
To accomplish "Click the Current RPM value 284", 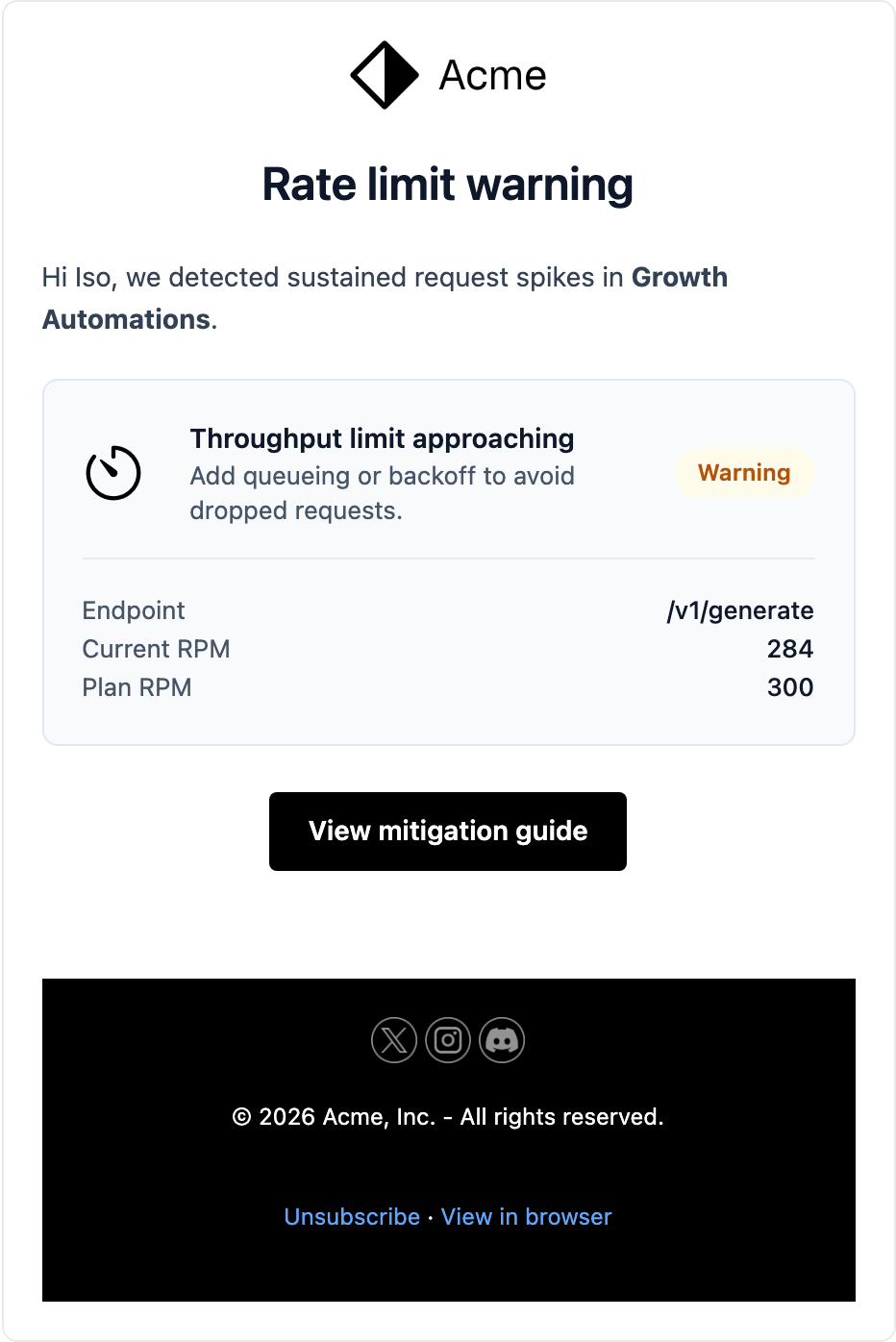I will pyautogui.click(x=790, y=649).
